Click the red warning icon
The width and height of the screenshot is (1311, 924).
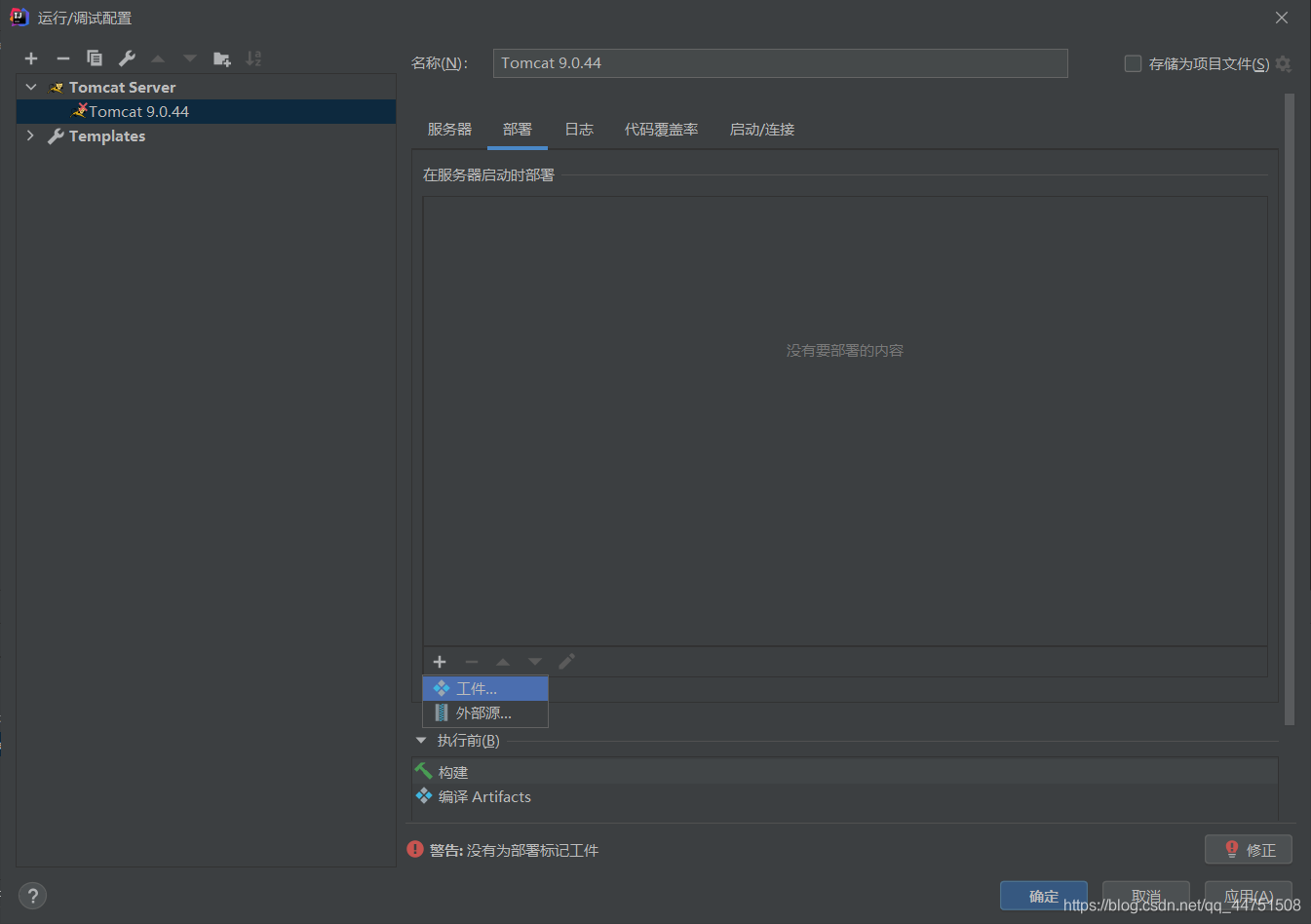[x=415, y=849]
